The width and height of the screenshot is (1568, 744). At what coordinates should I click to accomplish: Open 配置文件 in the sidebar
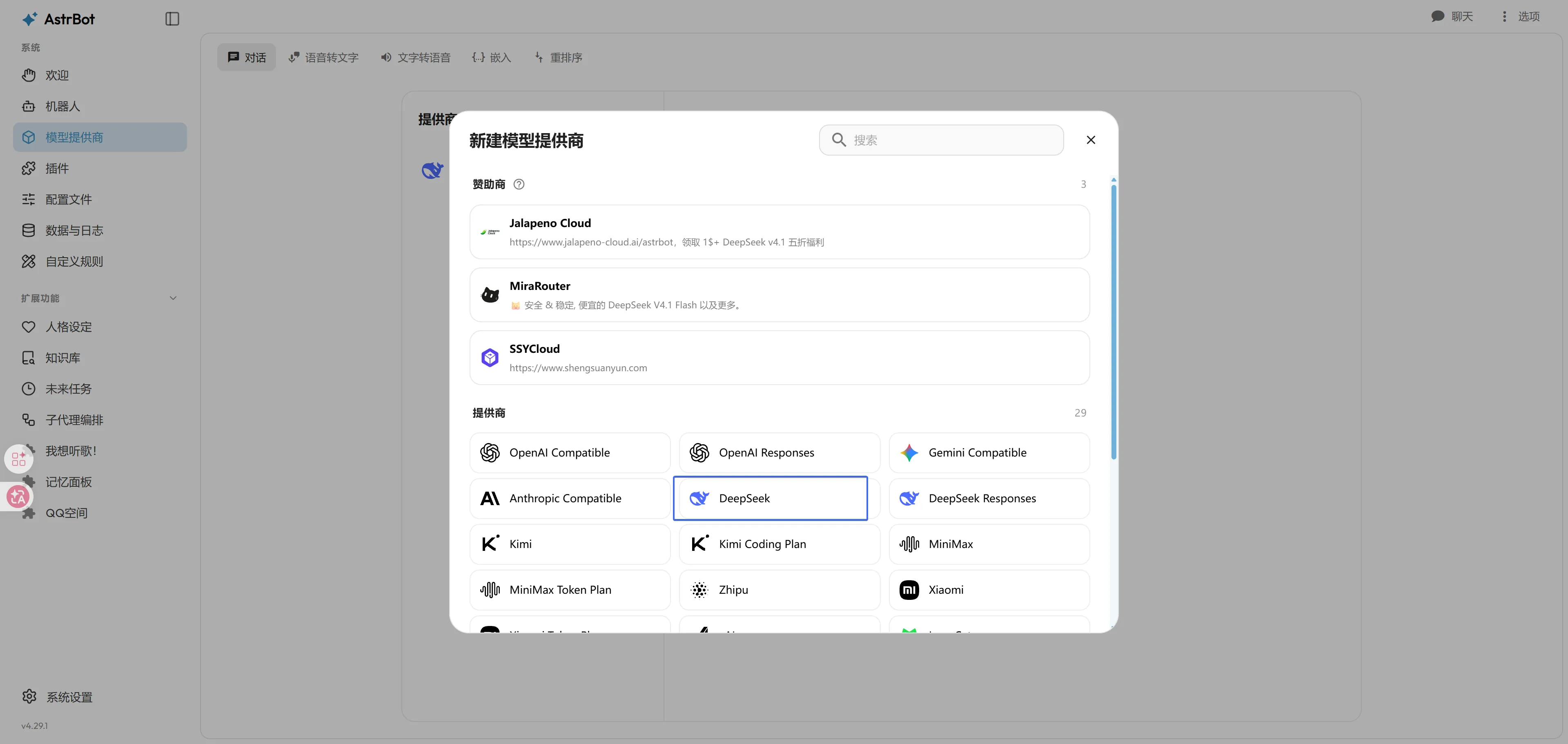pyautogui.click(x=100, y=199)
